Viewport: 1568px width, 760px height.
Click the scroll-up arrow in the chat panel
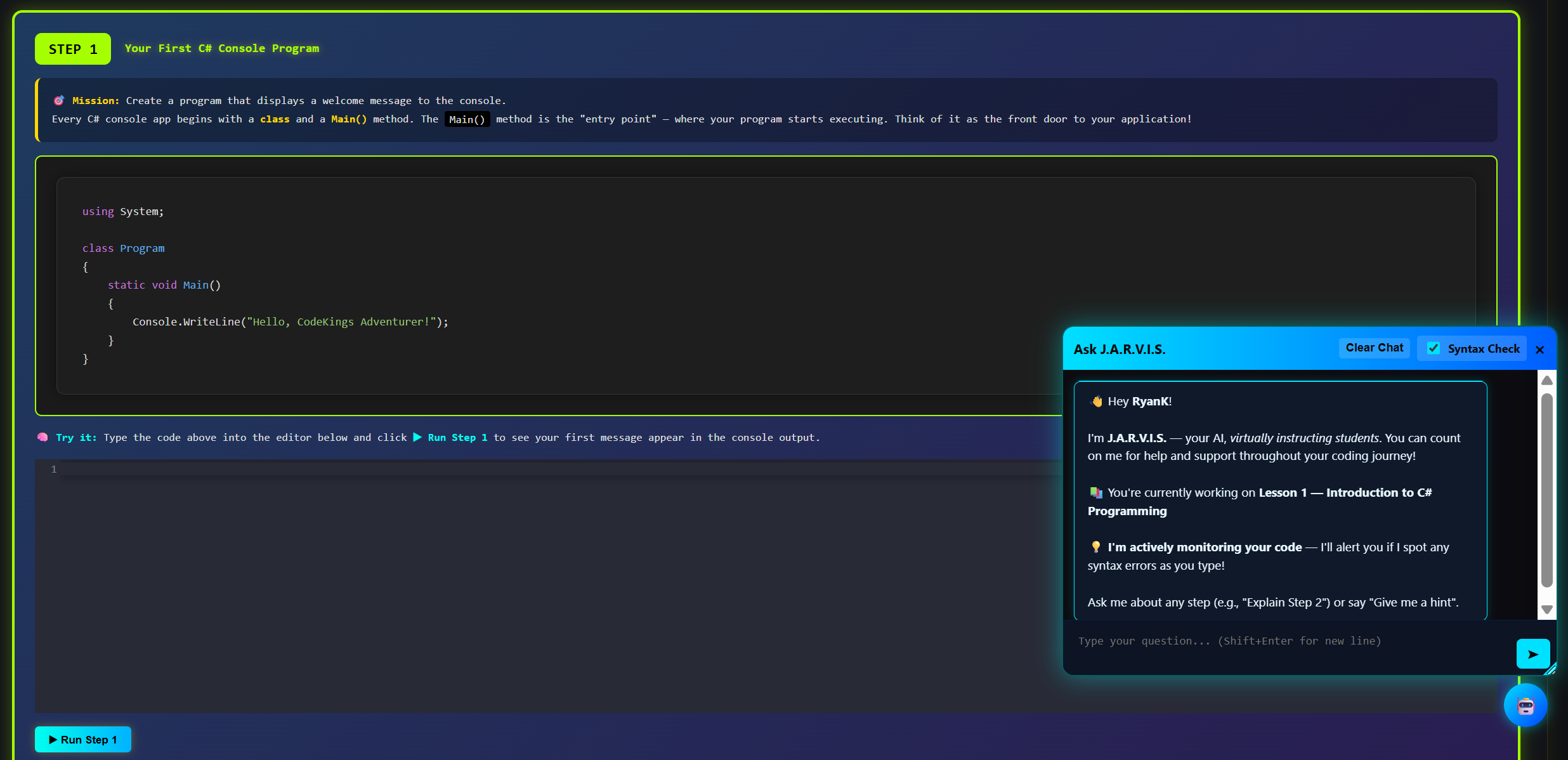coord(1546,380)
